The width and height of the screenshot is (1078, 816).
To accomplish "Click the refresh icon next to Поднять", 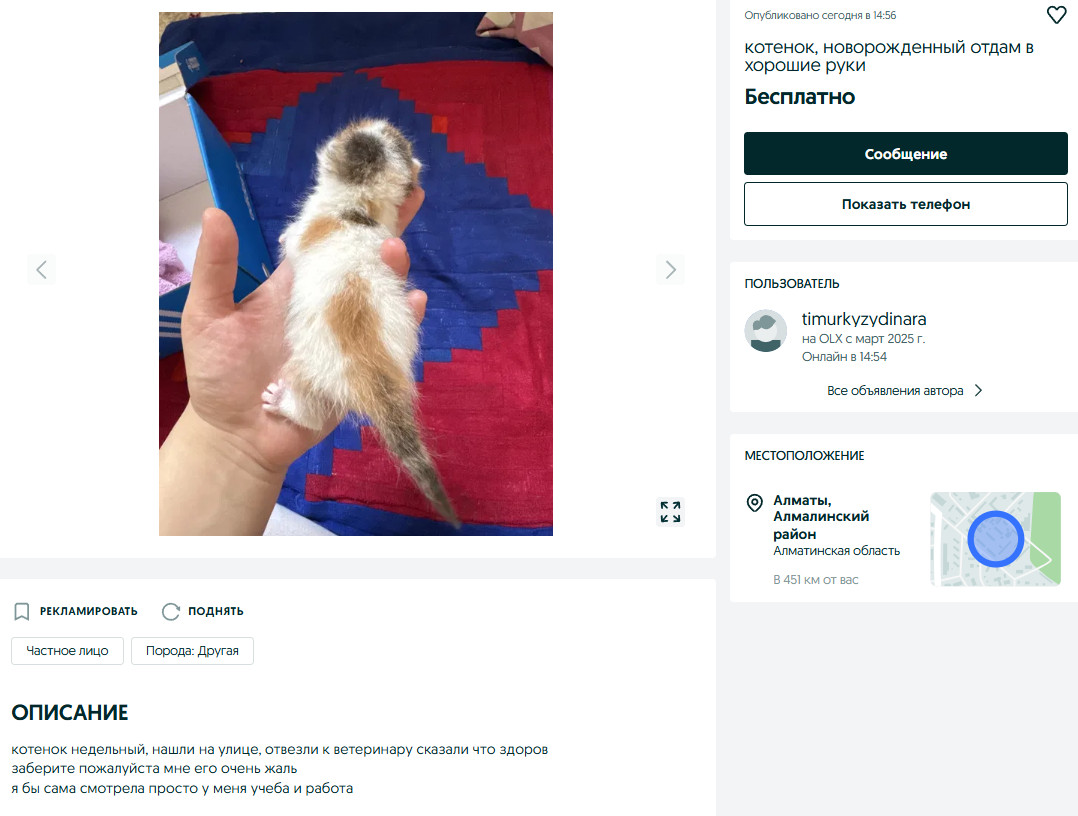I will click(x=170, y=611).
